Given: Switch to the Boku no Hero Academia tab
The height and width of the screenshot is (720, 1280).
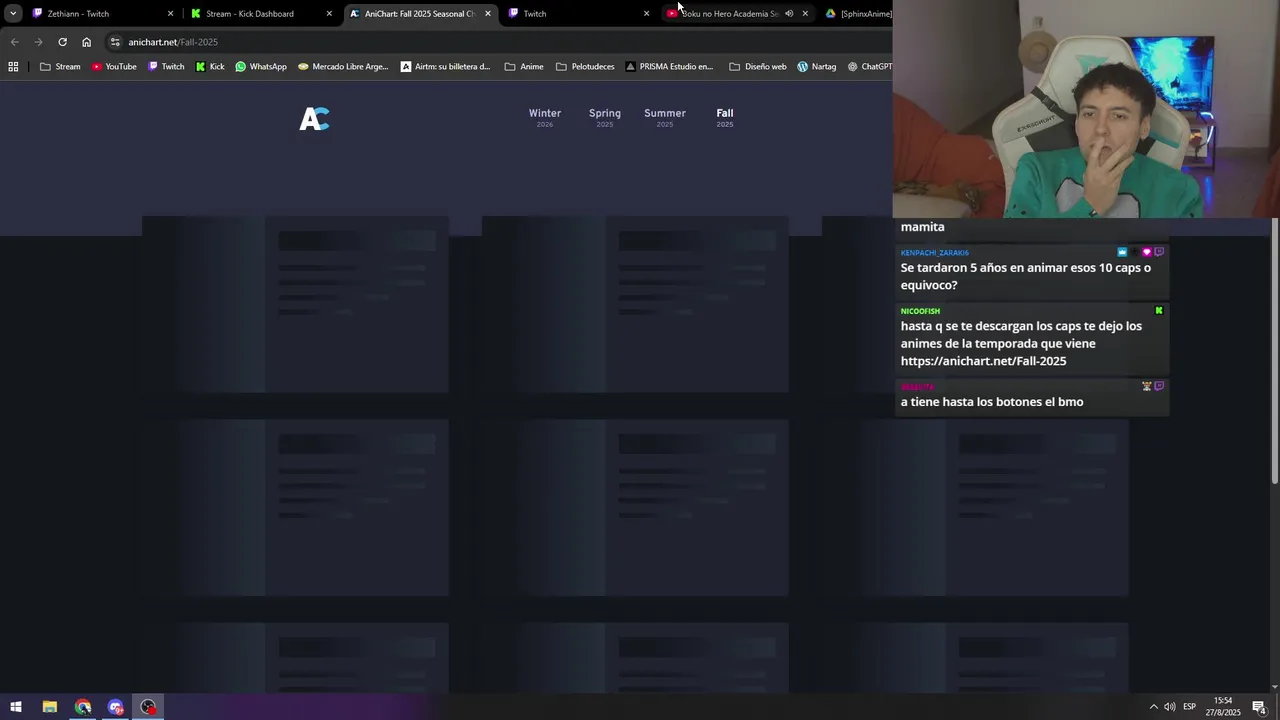Looking at the screenshot, I should pos(728,14).
